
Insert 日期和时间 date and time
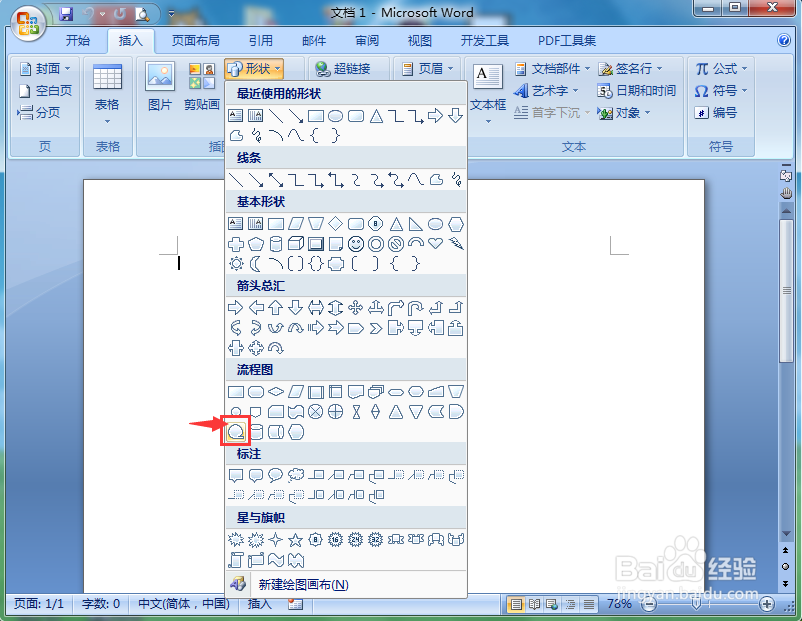point(636,91)
